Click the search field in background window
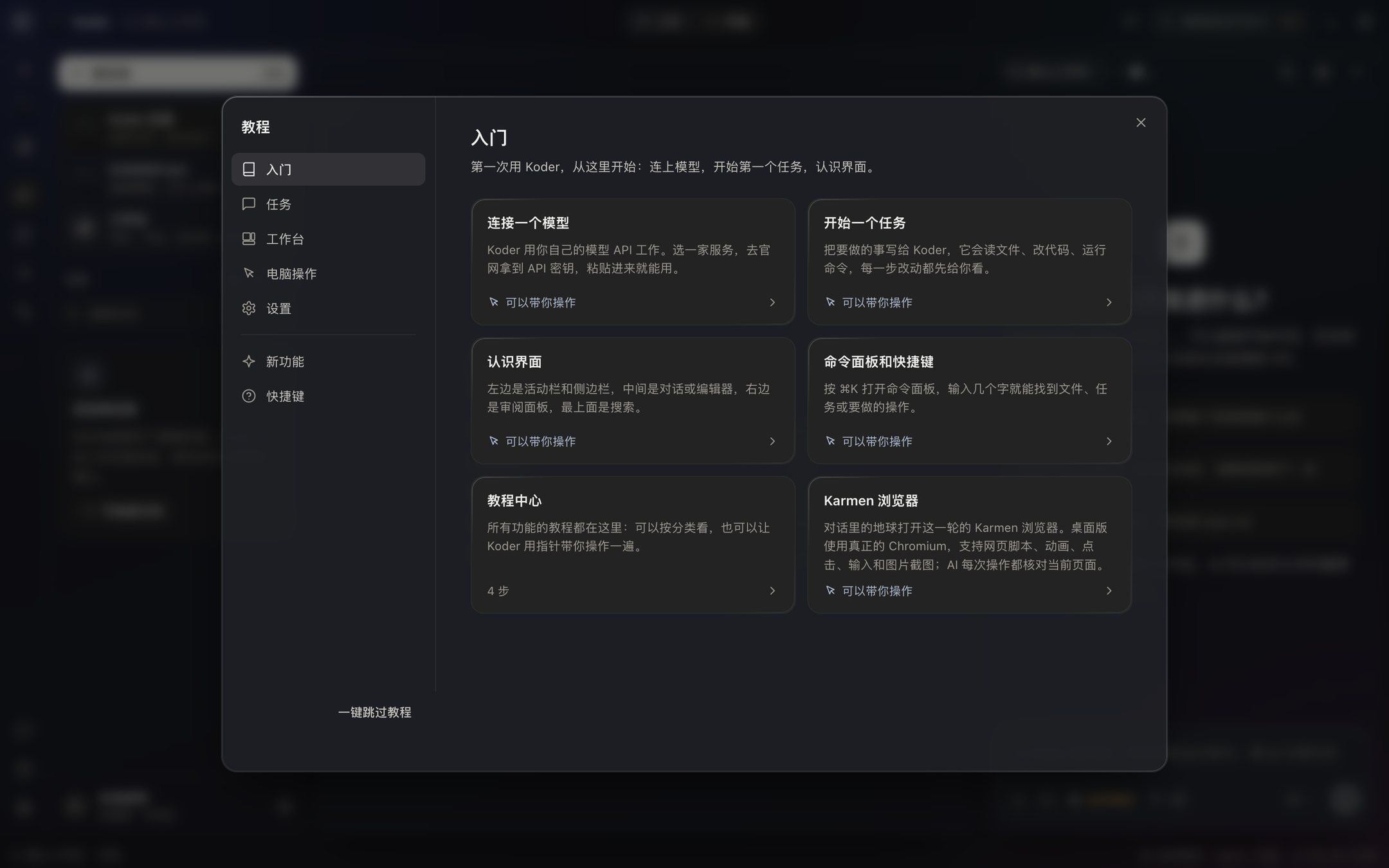 coord(177,73)
